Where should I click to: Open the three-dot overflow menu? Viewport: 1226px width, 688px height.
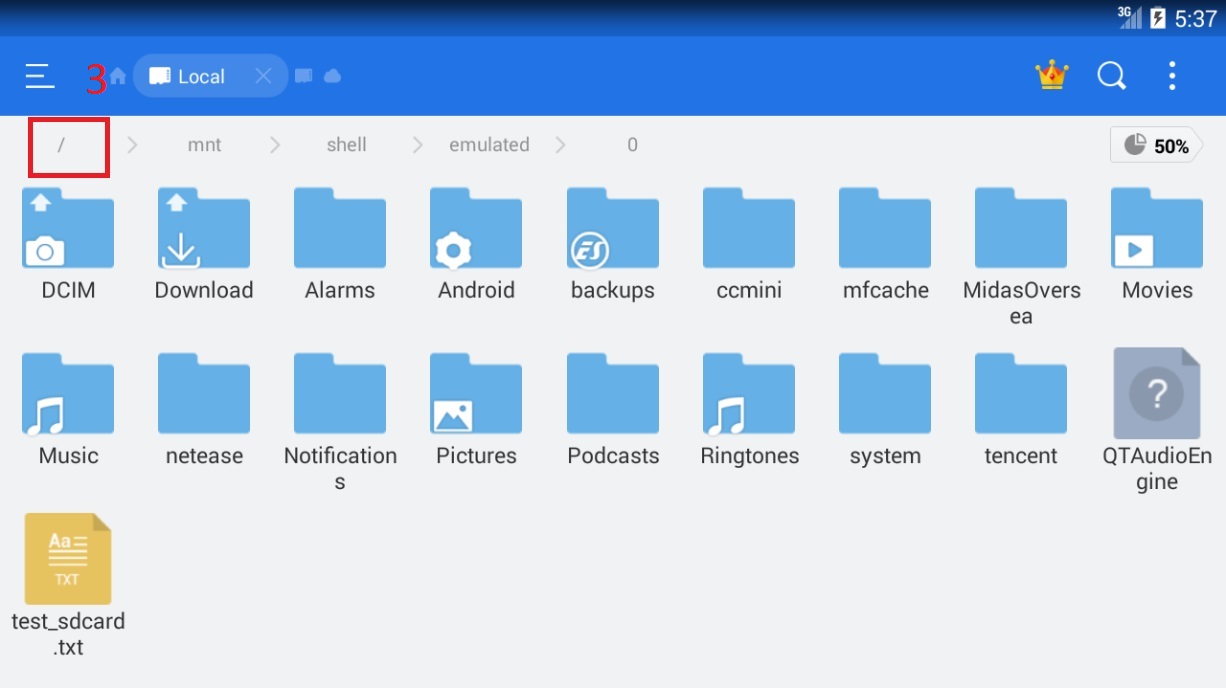1172,76
